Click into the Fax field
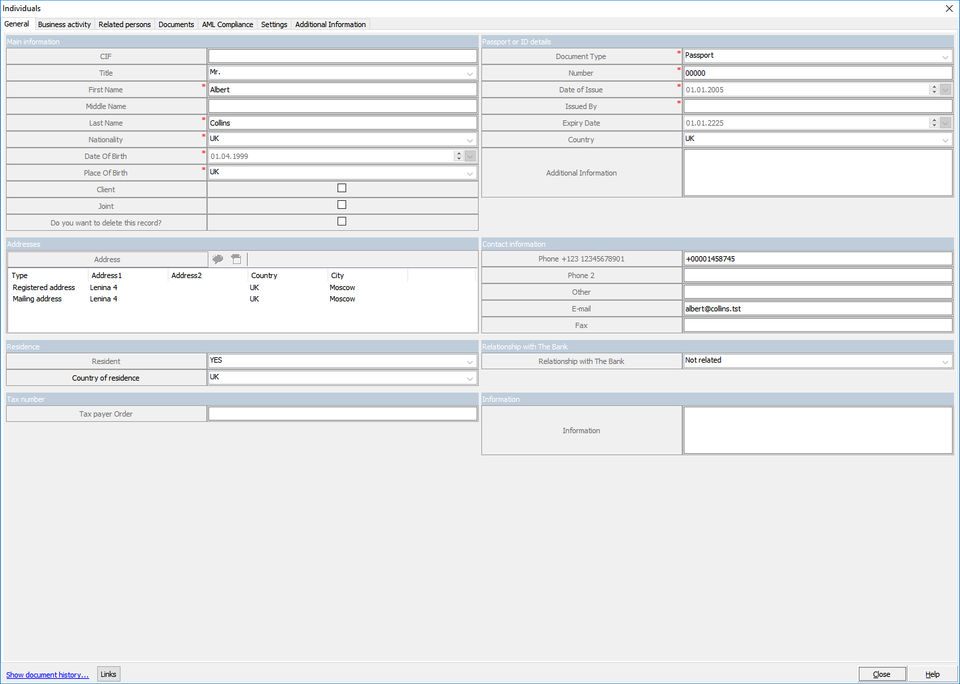Image resolution: width=960 pixels, height=684 pixels. pyautogui.click(x=818, y=325)
